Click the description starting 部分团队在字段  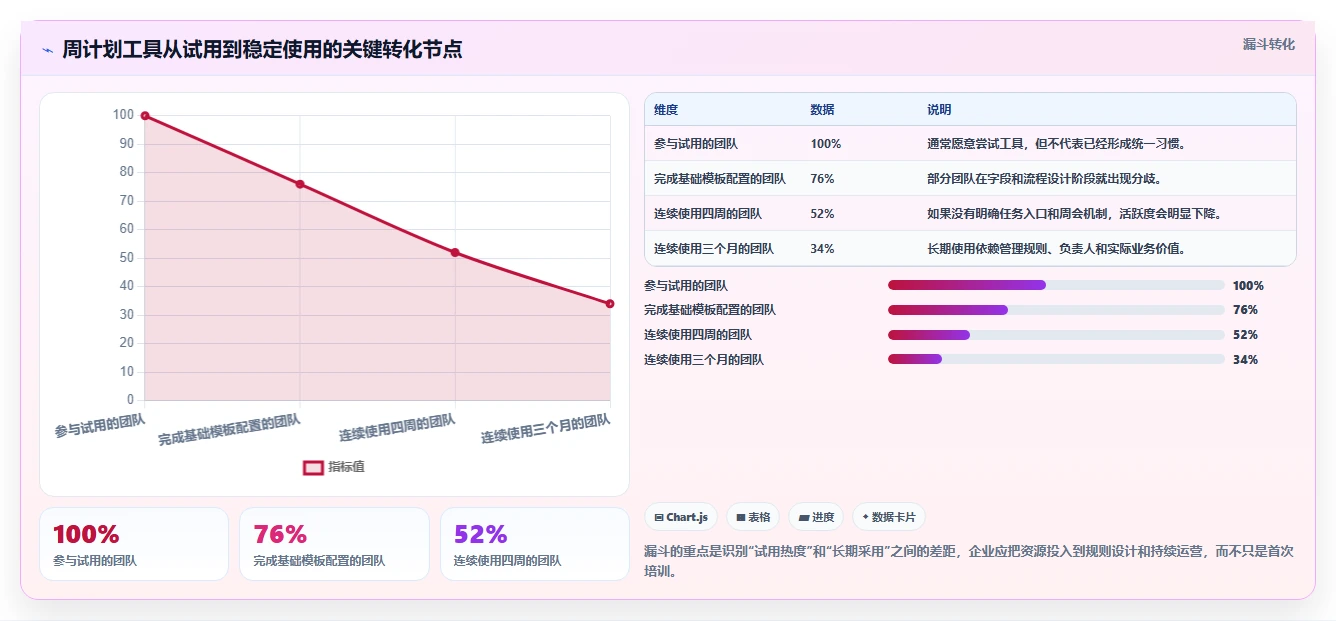(1044, 179)
